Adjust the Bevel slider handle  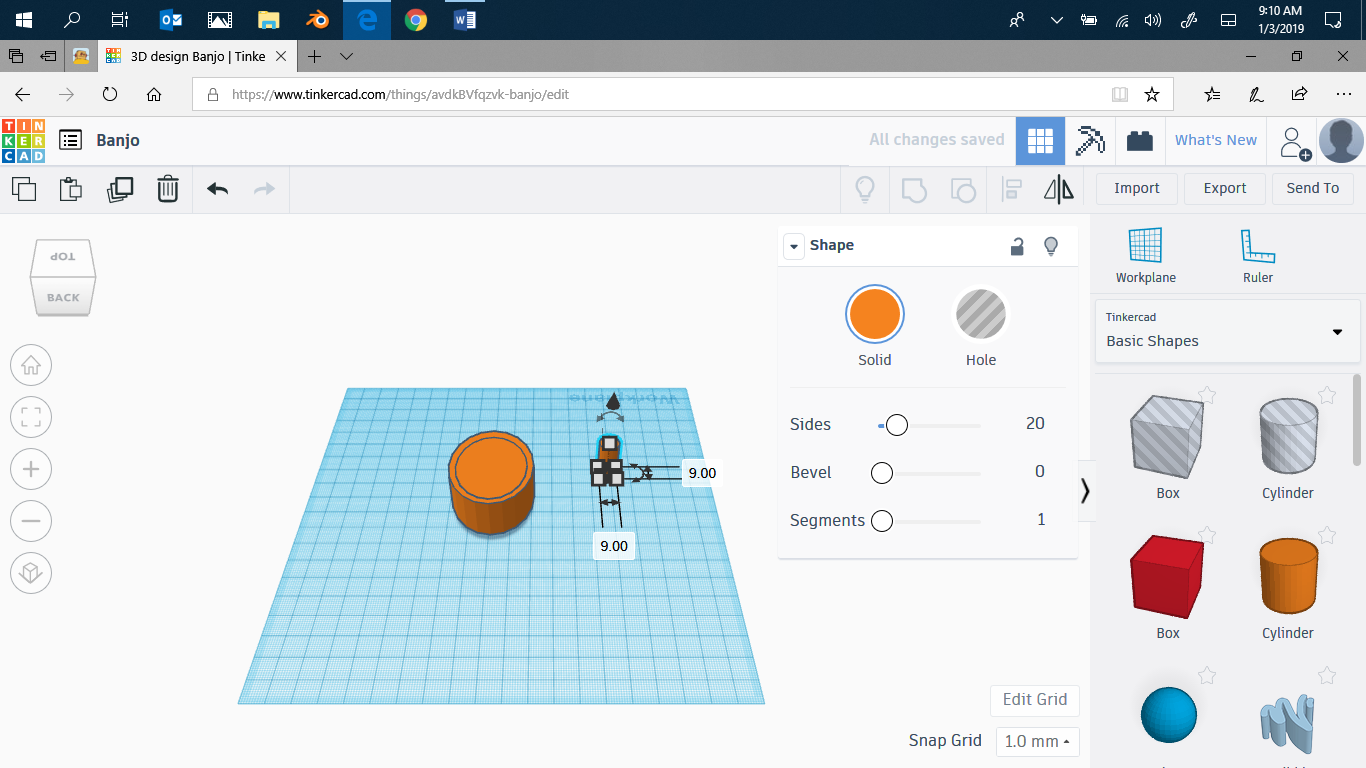(882, 473)
